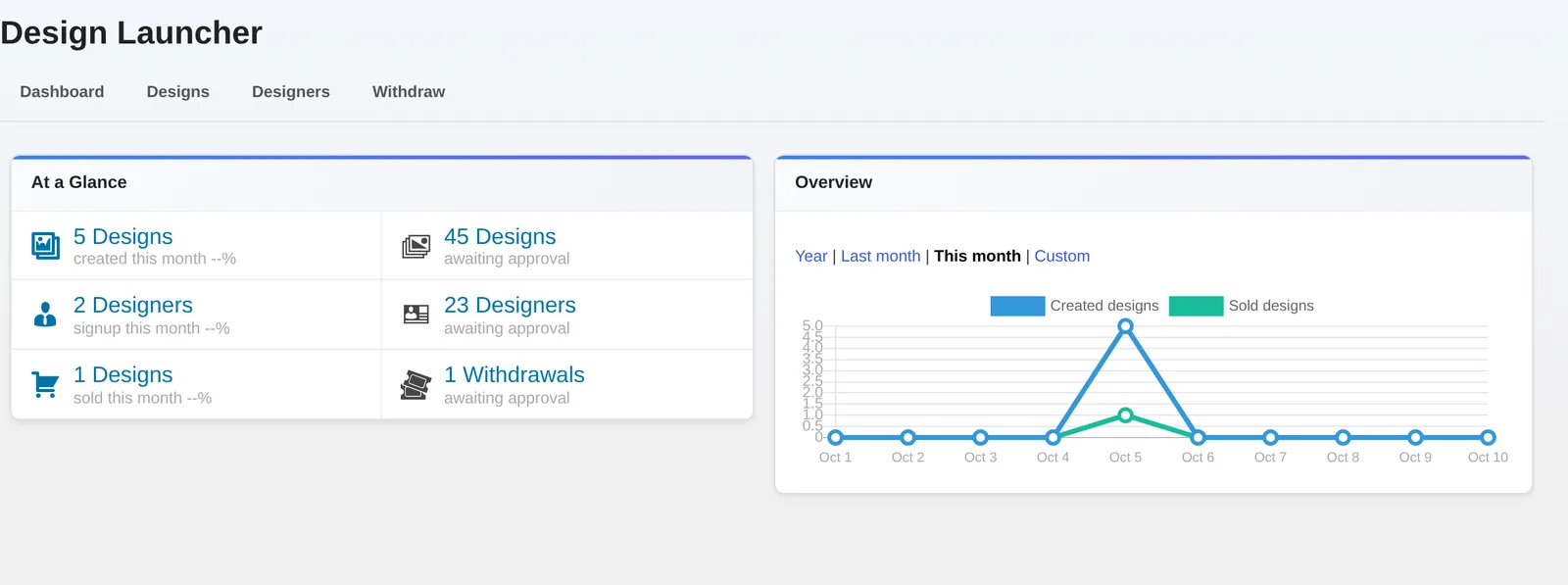Click the Oct 5 created designs peak point
1568x585 pixels.
[1125, 326]
